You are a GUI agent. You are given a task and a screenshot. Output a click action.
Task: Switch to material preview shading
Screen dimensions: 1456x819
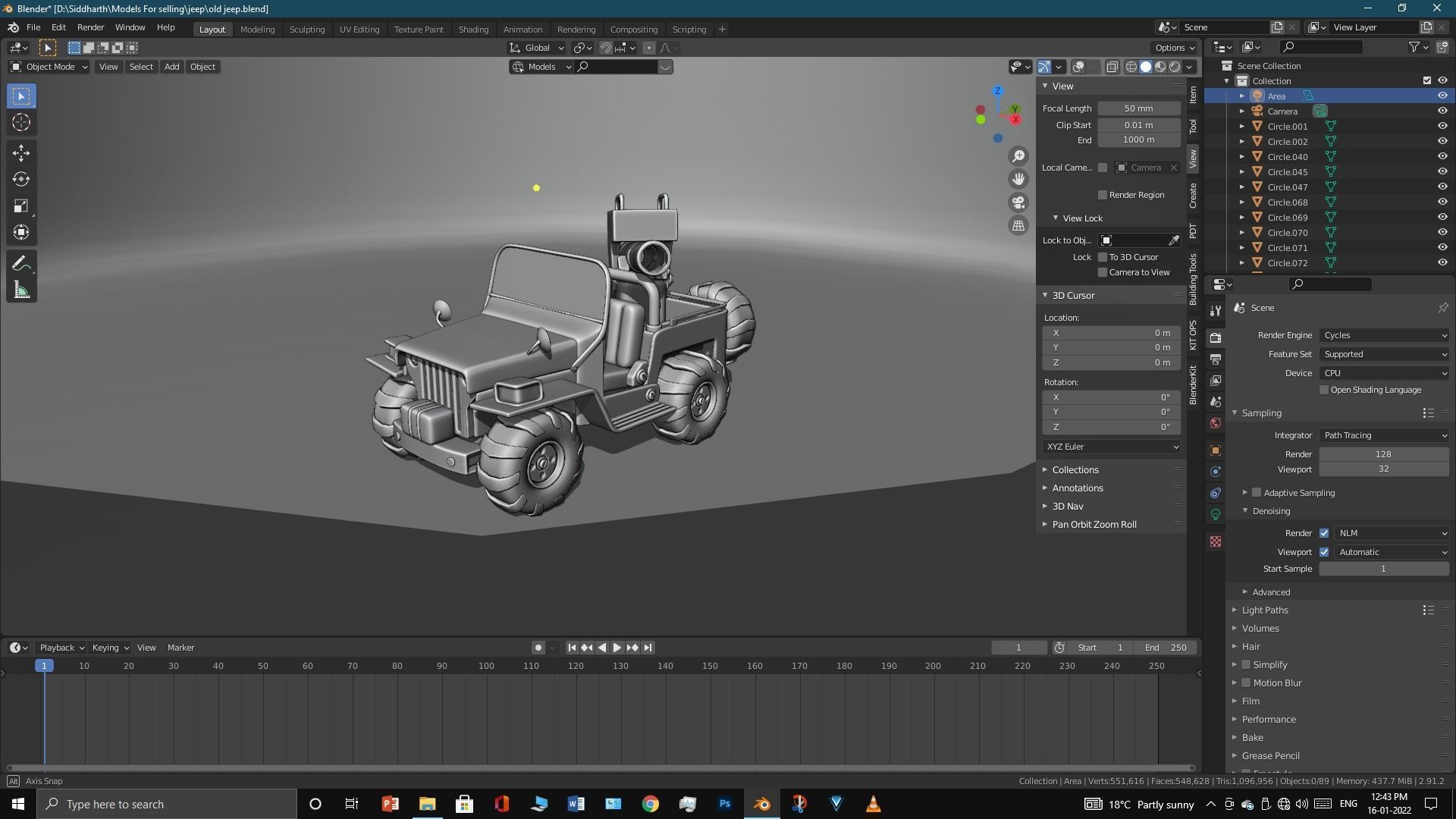(x=1160, y=67)
